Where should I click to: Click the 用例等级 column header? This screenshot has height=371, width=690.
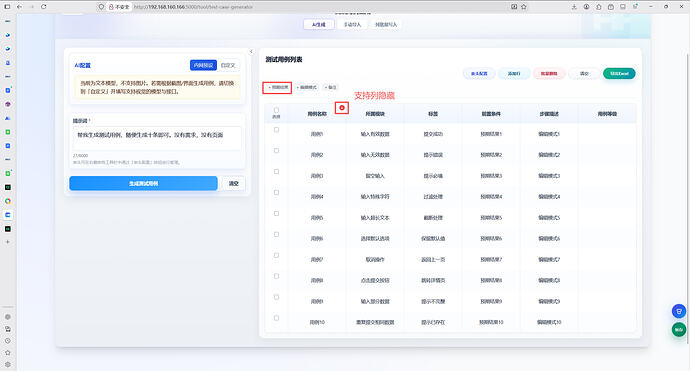[x=607, y=114]
